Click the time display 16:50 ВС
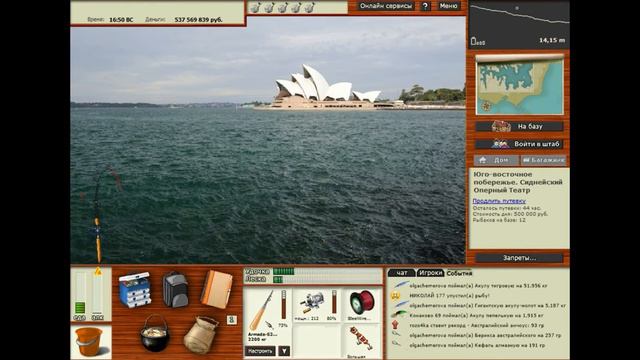This screenshot has height=360, width=640. [121, 20]
